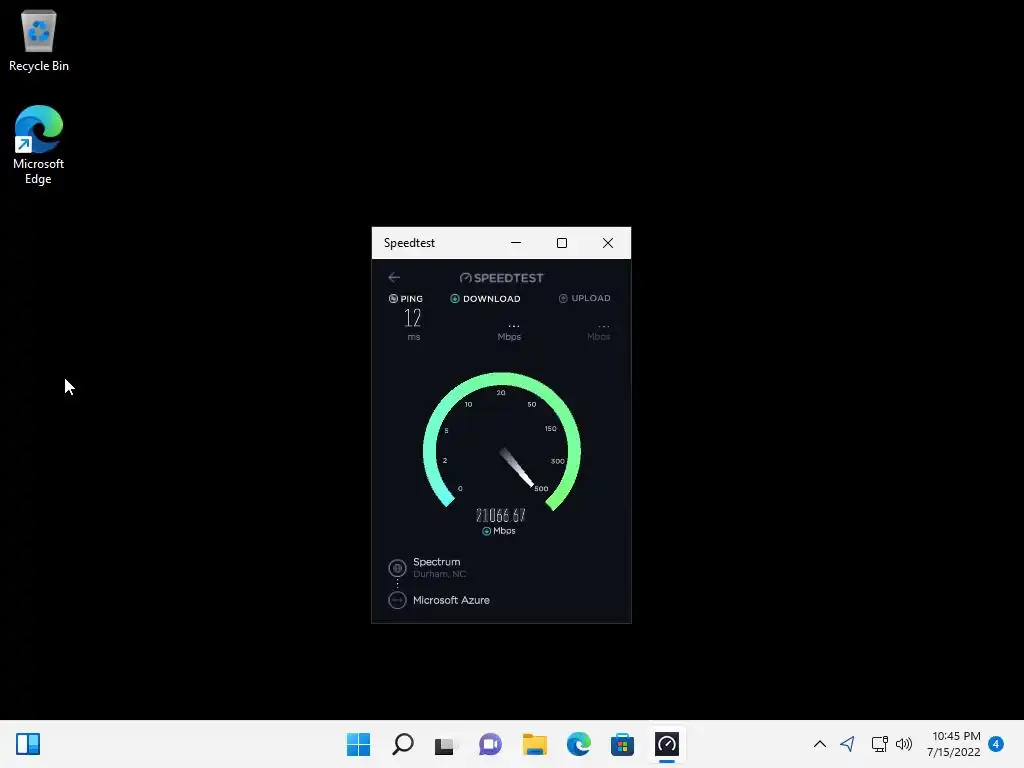The height and width of the screenshot is (768, 1024).
Task: Minimize the Speedtest window
Action: click(516, 243)
